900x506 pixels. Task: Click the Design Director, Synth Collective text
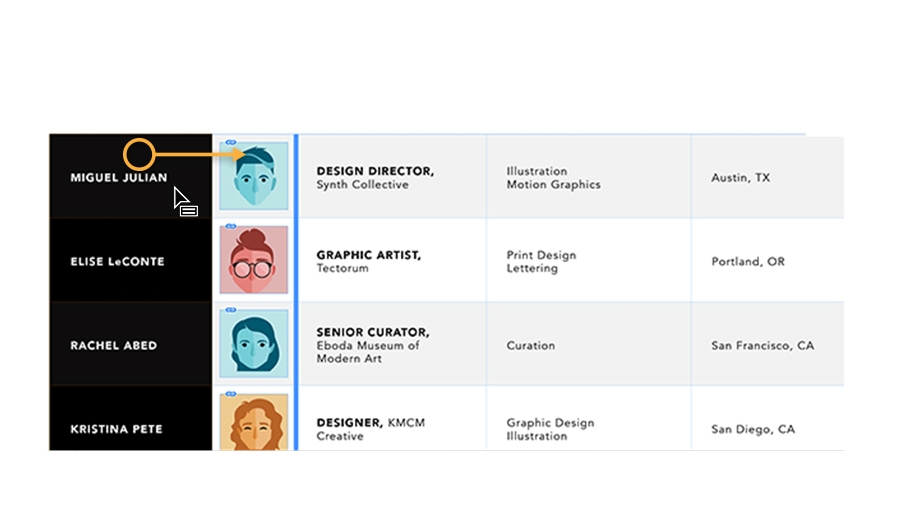[375, 178]
